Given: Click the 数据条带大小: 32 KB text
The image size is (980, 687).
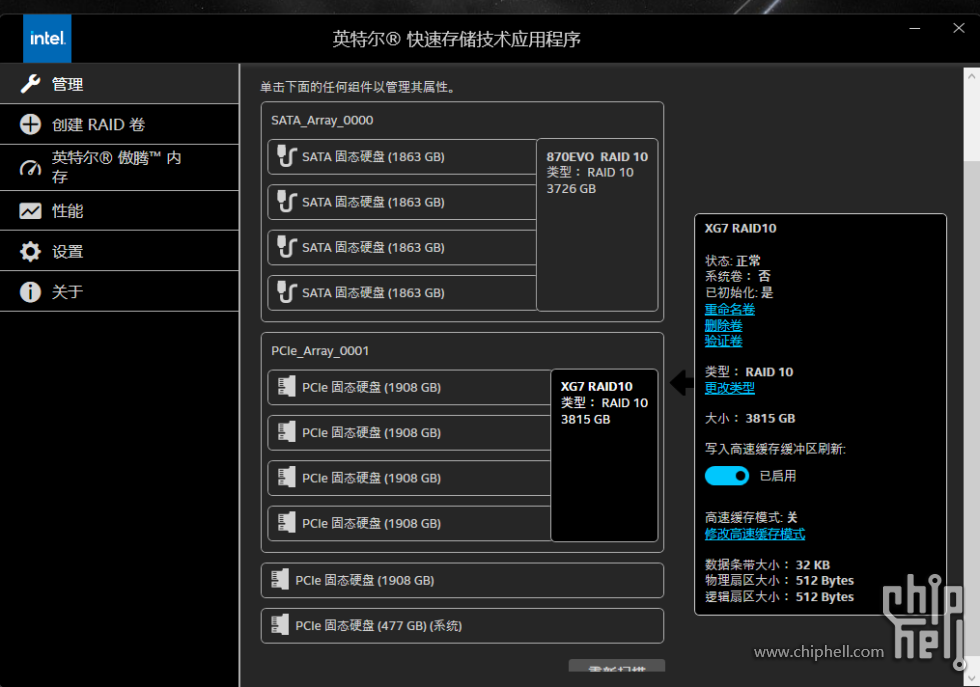Looking at the screenshot, I should 768,564.
